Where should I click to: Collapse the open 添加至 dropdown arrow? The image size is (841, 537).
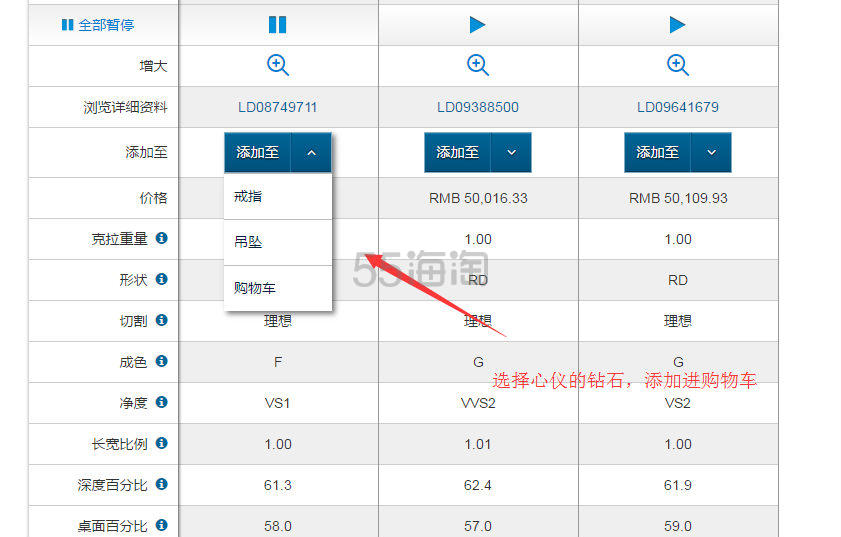pyautogui.click(x=312, y=153)
